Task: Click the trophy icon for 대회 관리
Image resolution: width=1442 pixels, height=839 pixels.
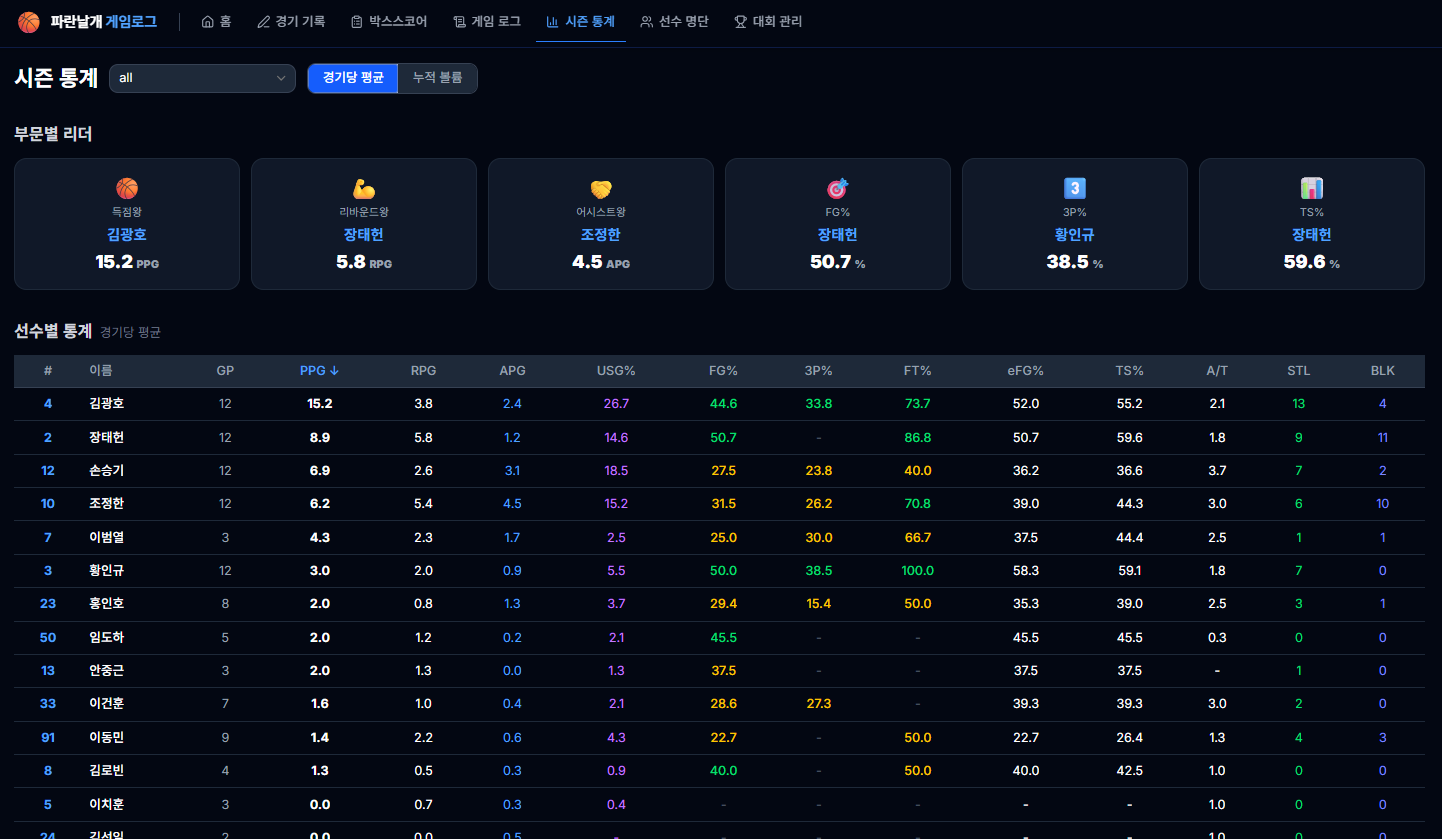Action: tap(740, 22)
